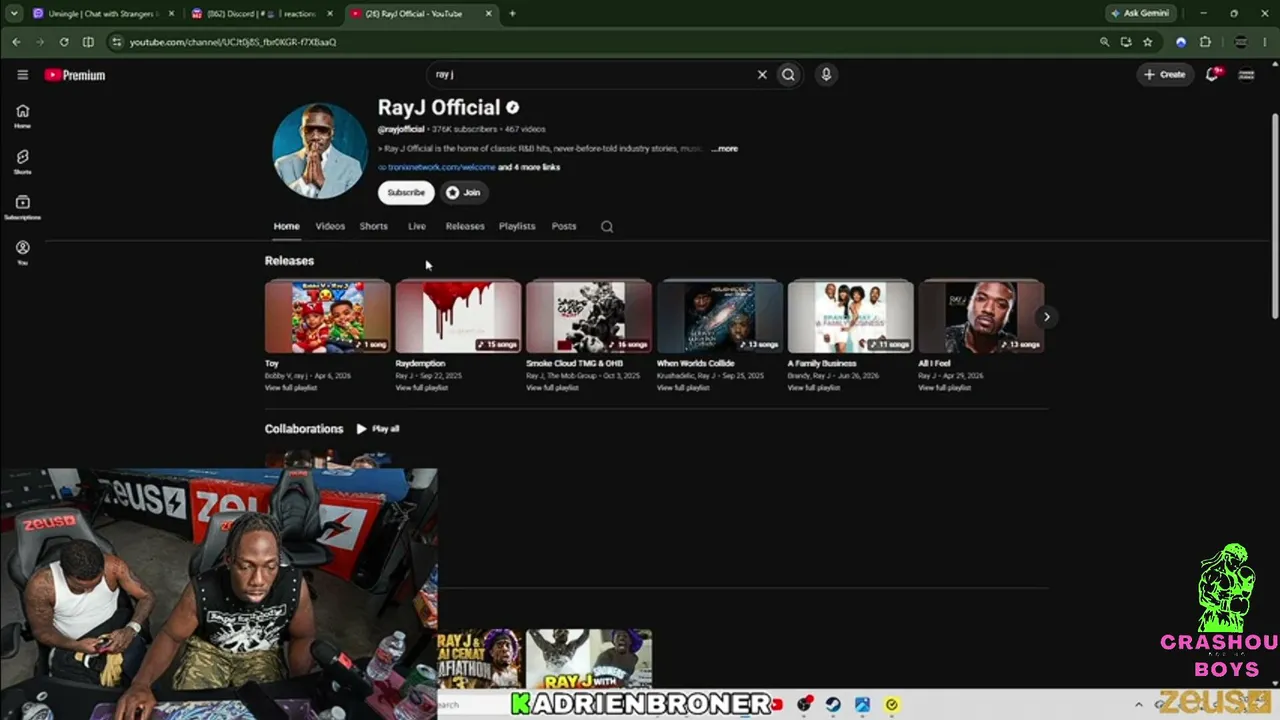The height and width of the screenshot is (720, 1280).
Task: View full playlist for Raydemption
Action: pyautogui.click(x=422, y=388)
